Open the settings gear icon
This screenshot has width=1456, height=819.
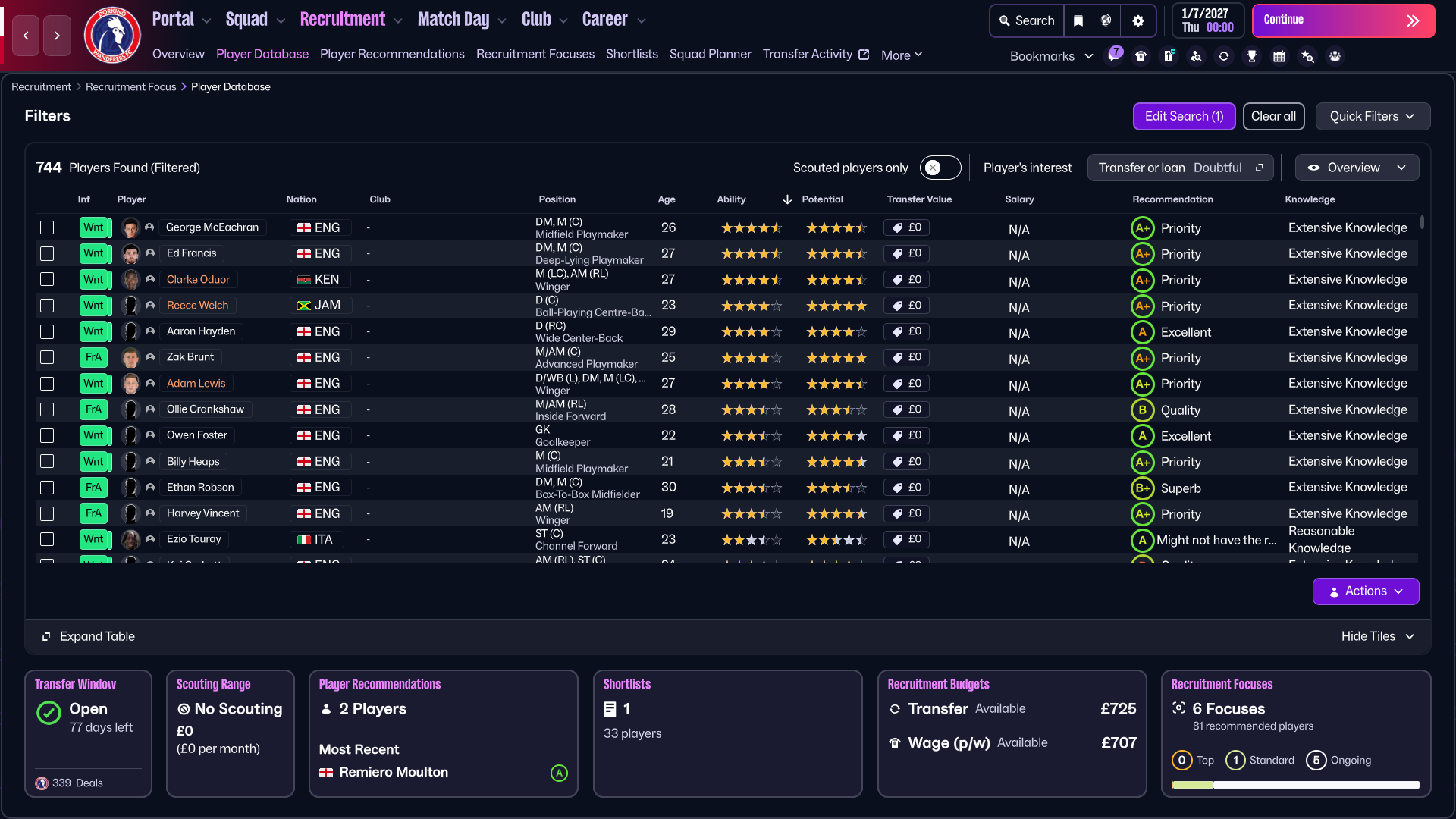[1138, 20]
